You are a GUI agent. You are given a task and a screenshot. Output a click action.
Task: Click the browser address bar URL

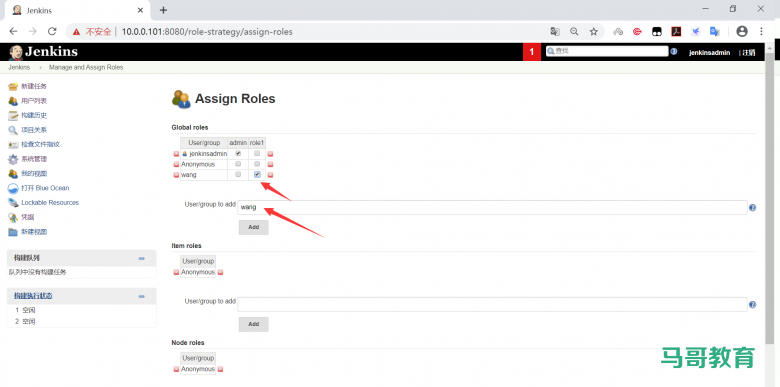tap(207, 31)
